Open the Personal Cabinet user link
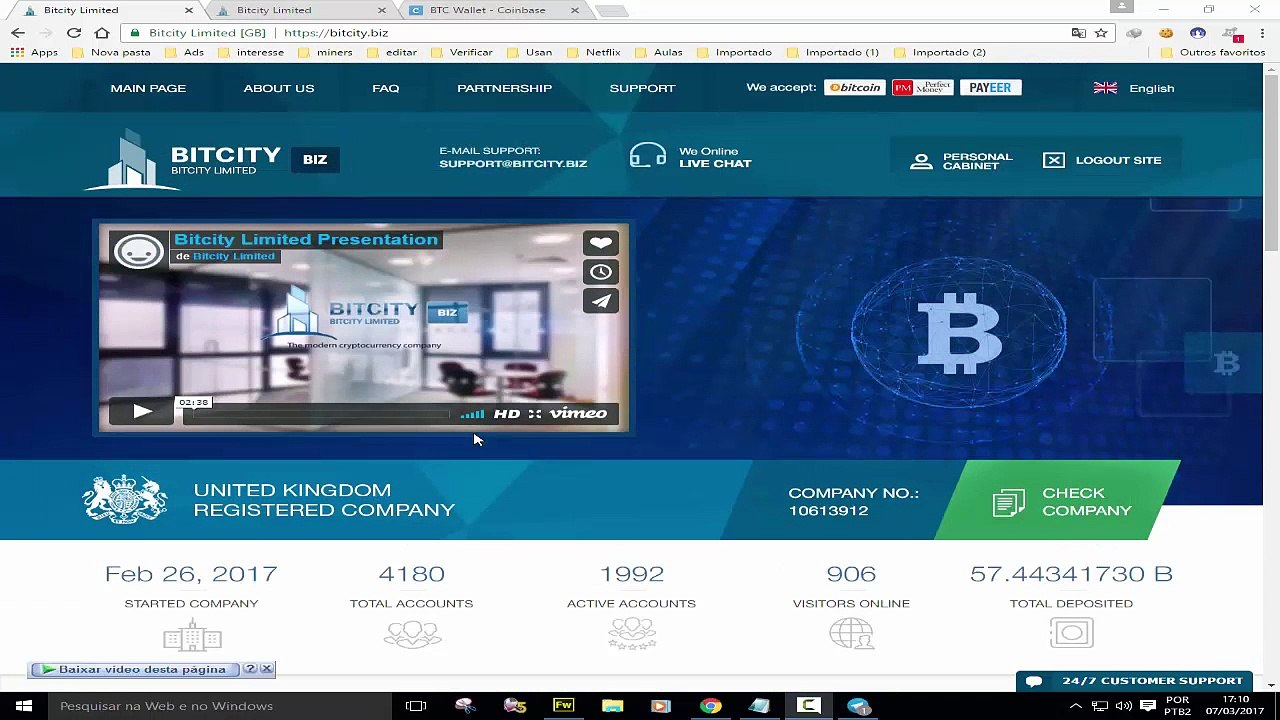Image resolution: width=1280 pixels, height=720 pixels. pyautogui.click(x=962, y=161)
